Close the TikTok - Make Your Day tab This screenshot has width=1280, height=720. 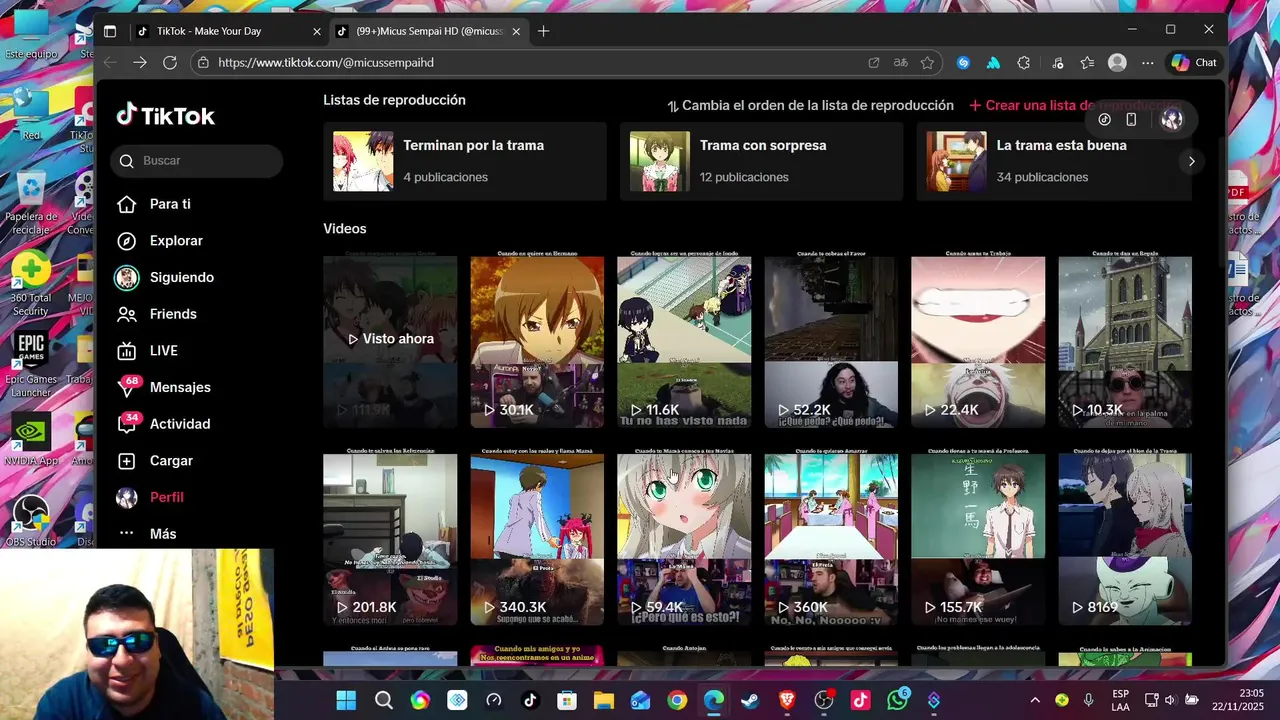317,31
